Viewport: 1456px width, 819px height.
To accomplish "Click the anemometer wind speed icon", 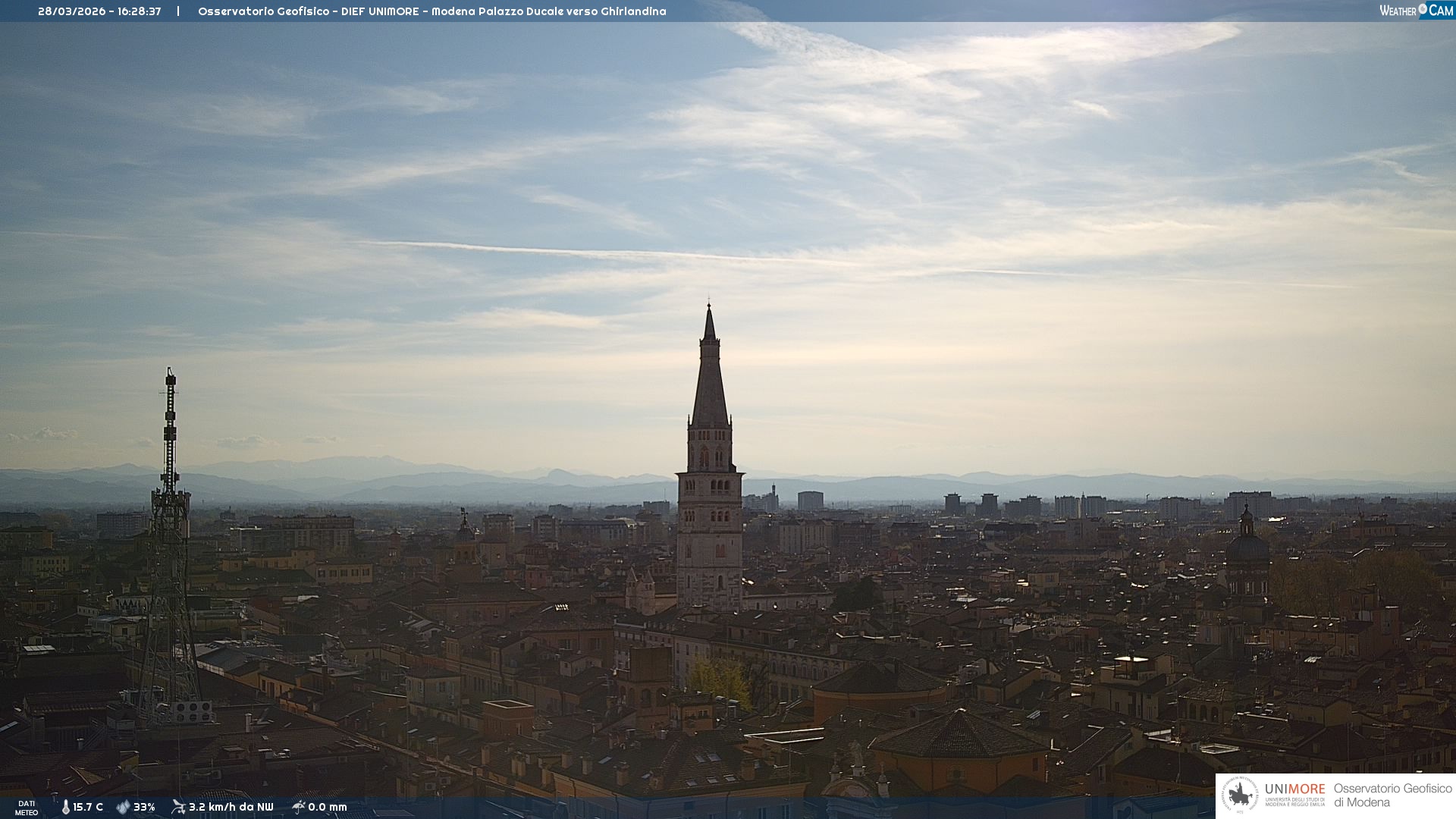I will [178, 807].
